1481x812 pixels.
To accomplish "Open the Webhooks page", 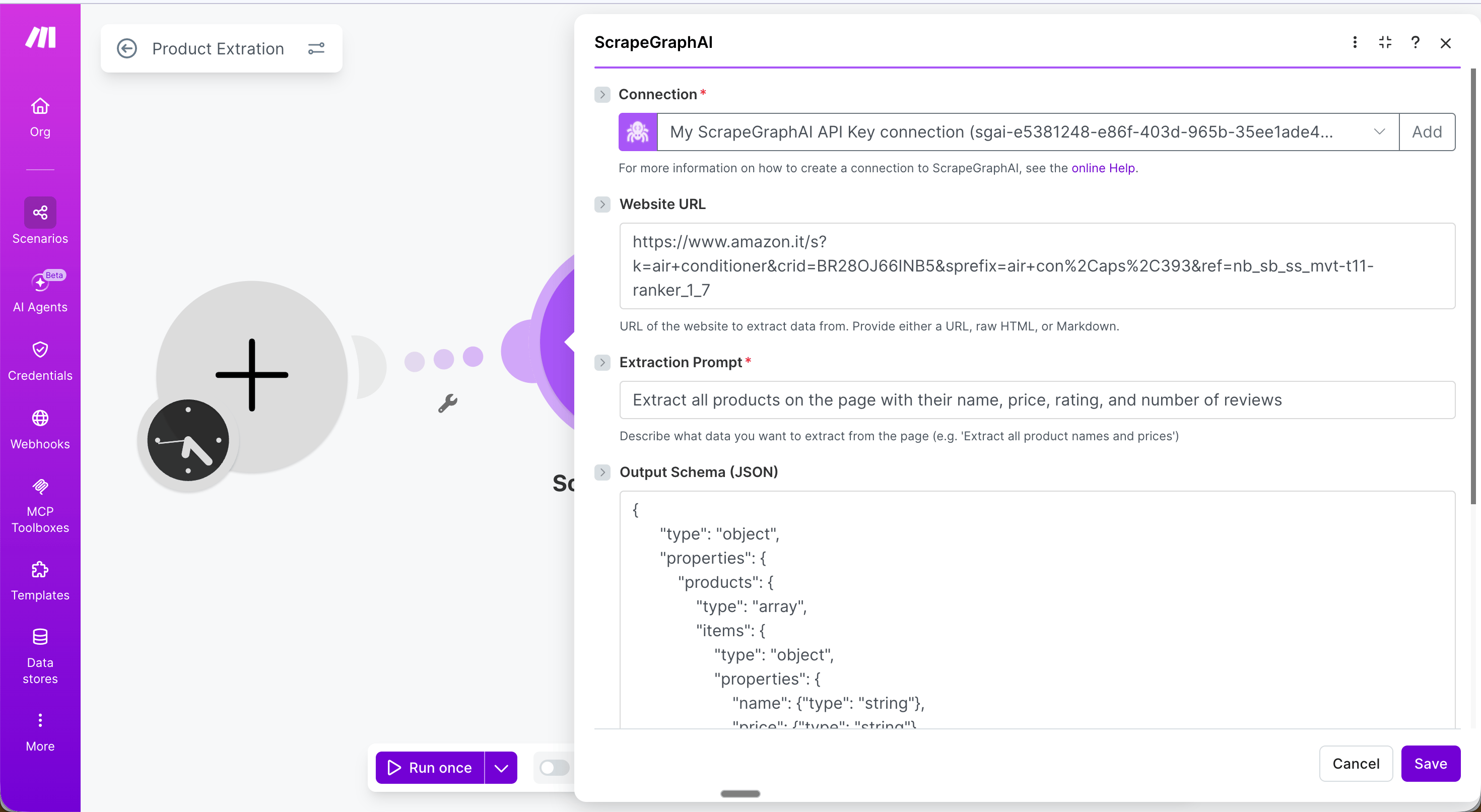I will (x=40, y=430).
